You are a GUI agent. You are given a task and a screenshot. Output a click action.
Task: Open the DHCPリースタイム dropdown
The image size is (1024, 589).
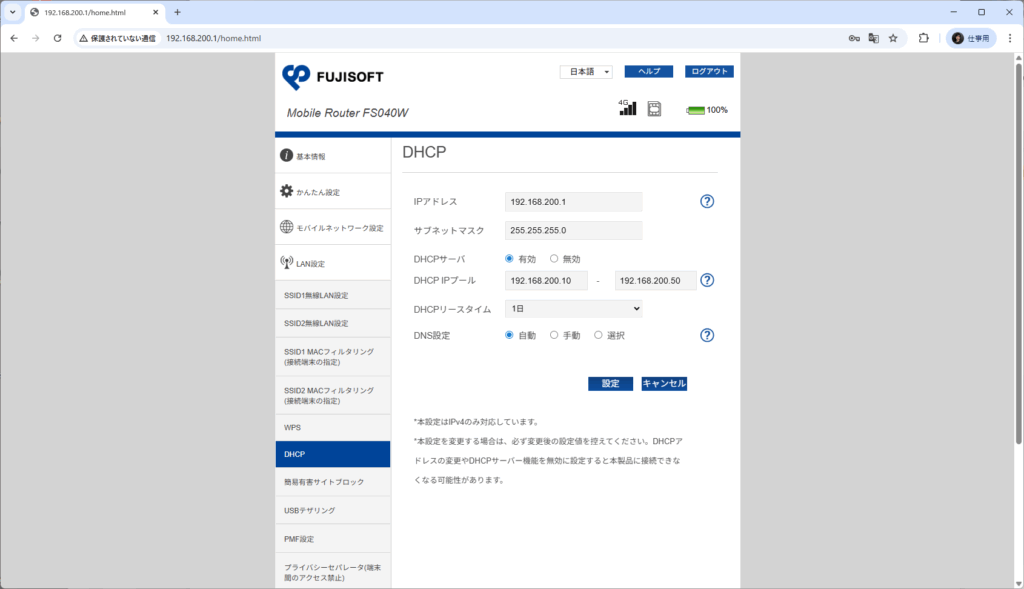573,309
